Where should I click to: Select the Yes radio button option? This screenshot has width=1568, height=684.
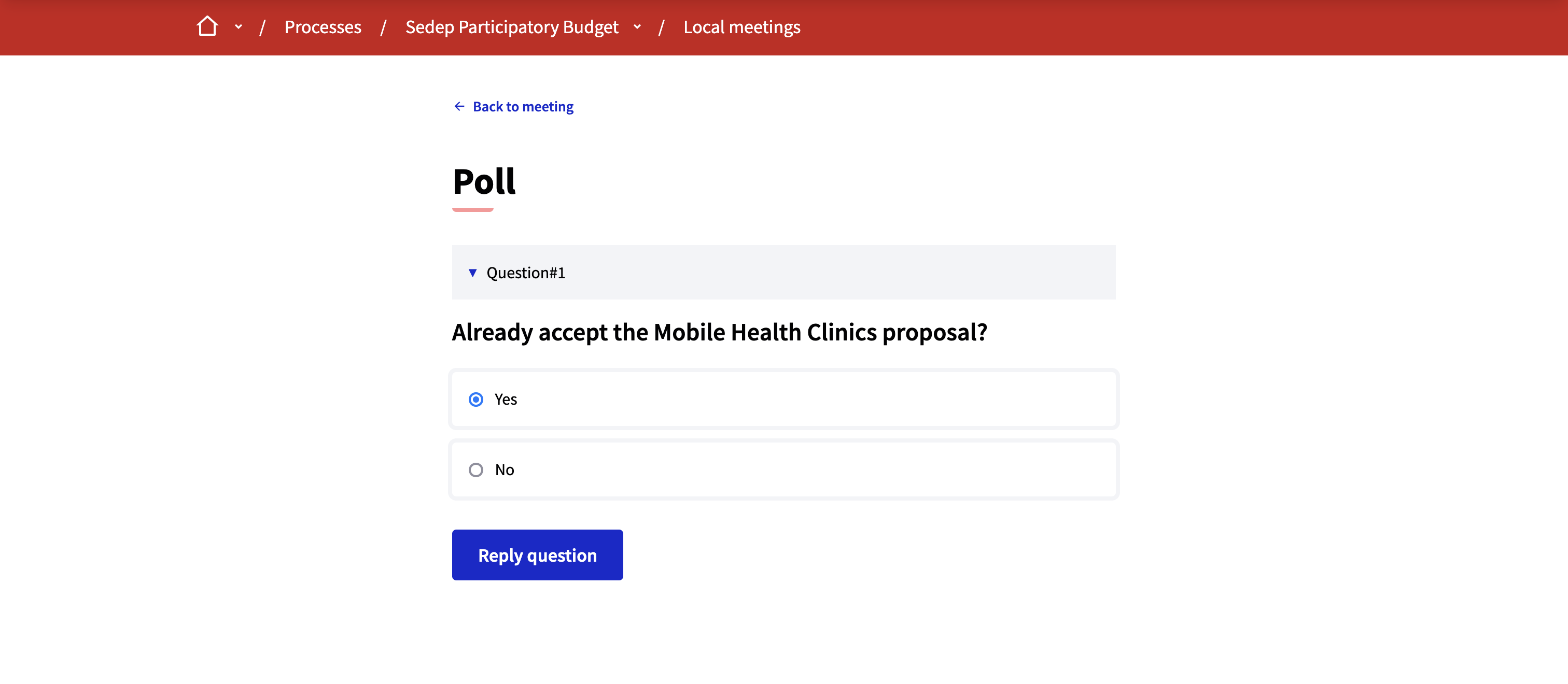click(x=476, y=399)
